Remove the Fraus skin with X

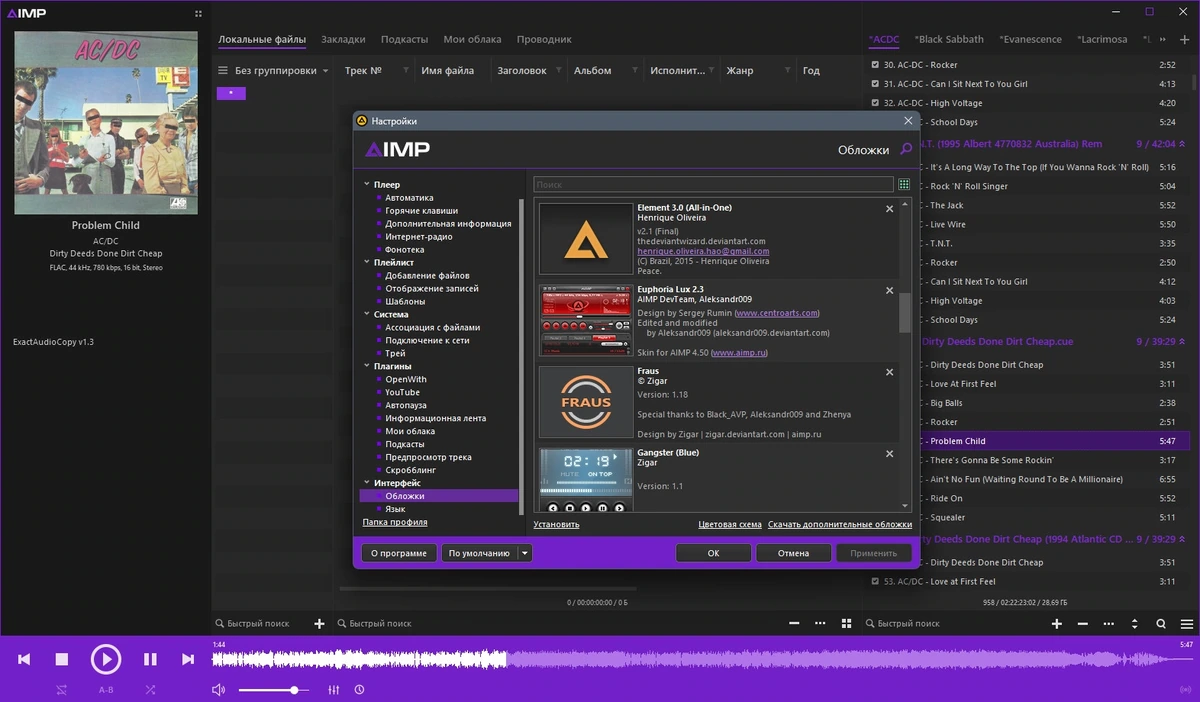[x=890, y=372]
